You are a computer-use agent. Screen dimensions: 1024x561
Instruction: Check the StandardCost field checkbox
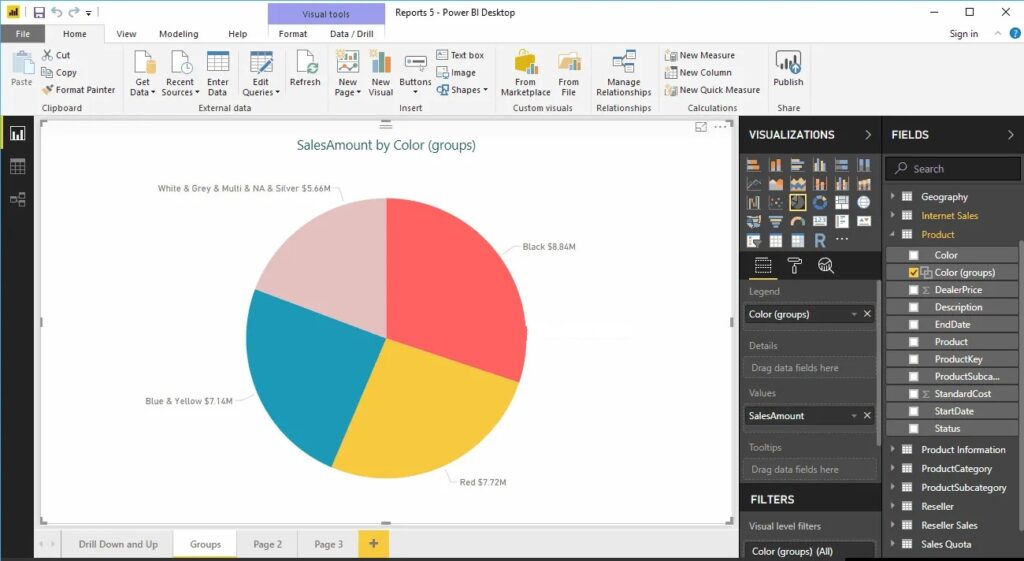point(914,394)
